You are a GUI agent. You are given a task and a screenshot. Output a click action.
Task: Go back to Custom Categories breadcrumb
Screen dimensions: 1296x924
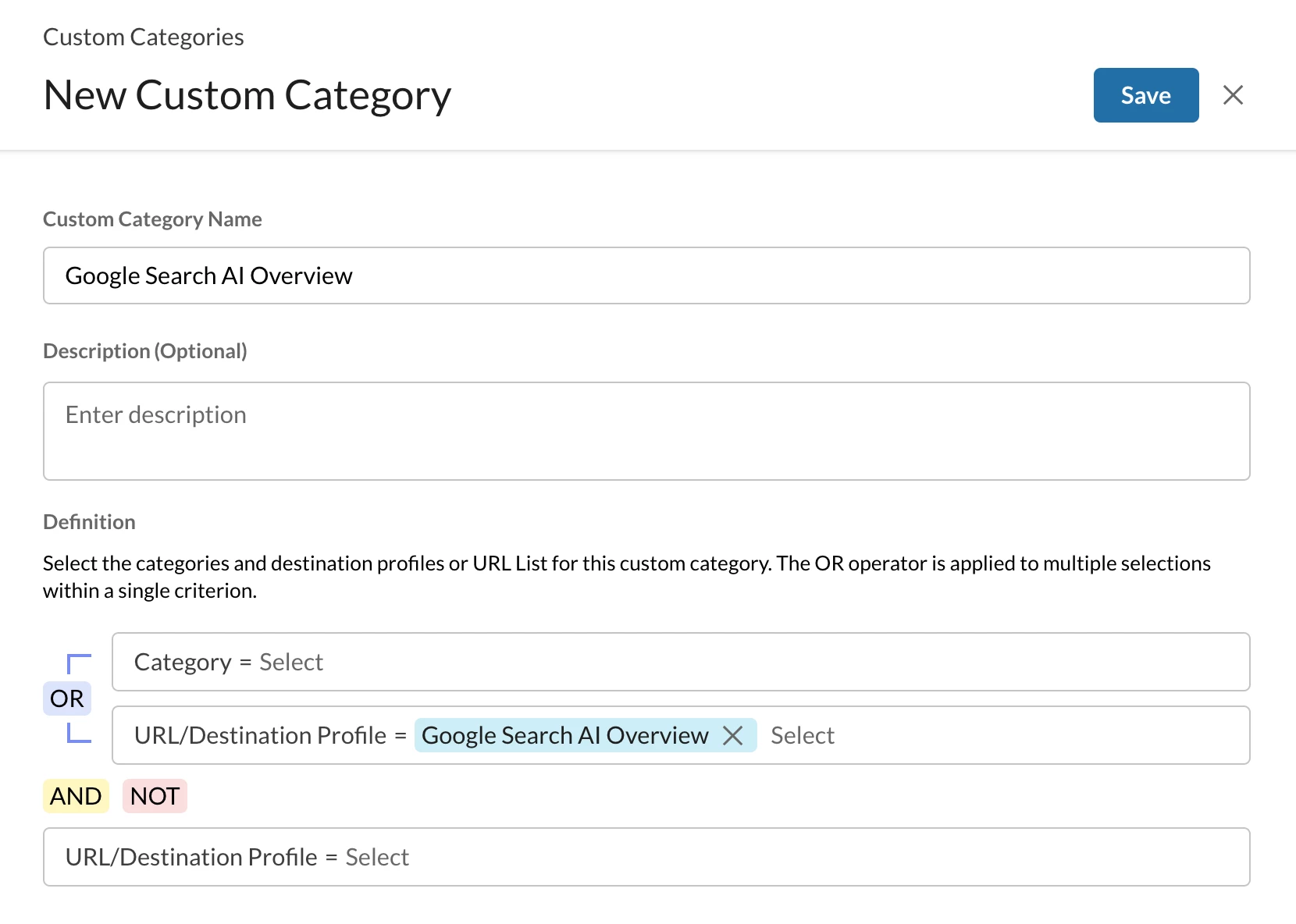tap(144, 37)
